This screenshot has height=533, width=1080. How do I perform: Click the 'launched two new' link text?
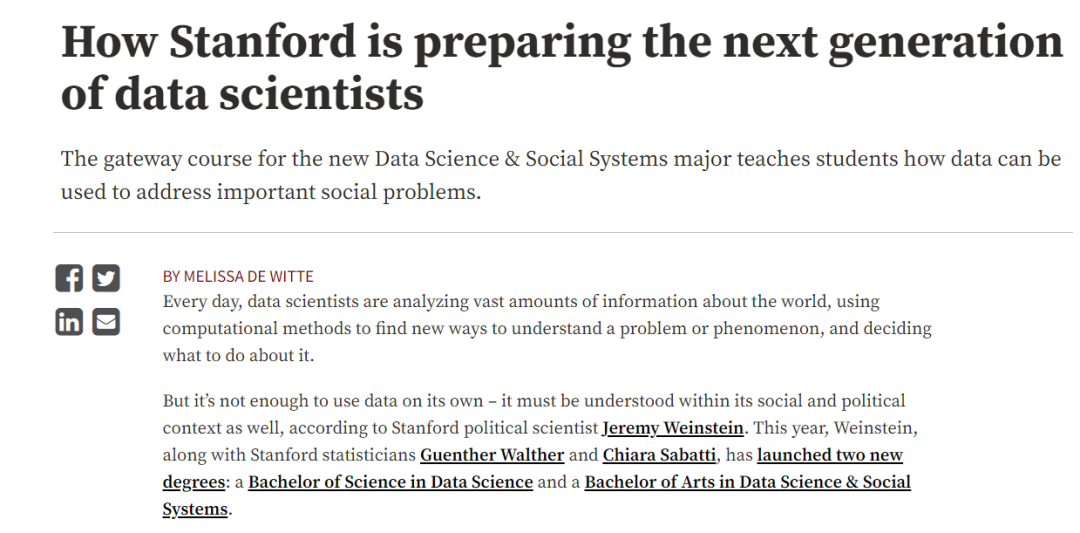(830, 455)
